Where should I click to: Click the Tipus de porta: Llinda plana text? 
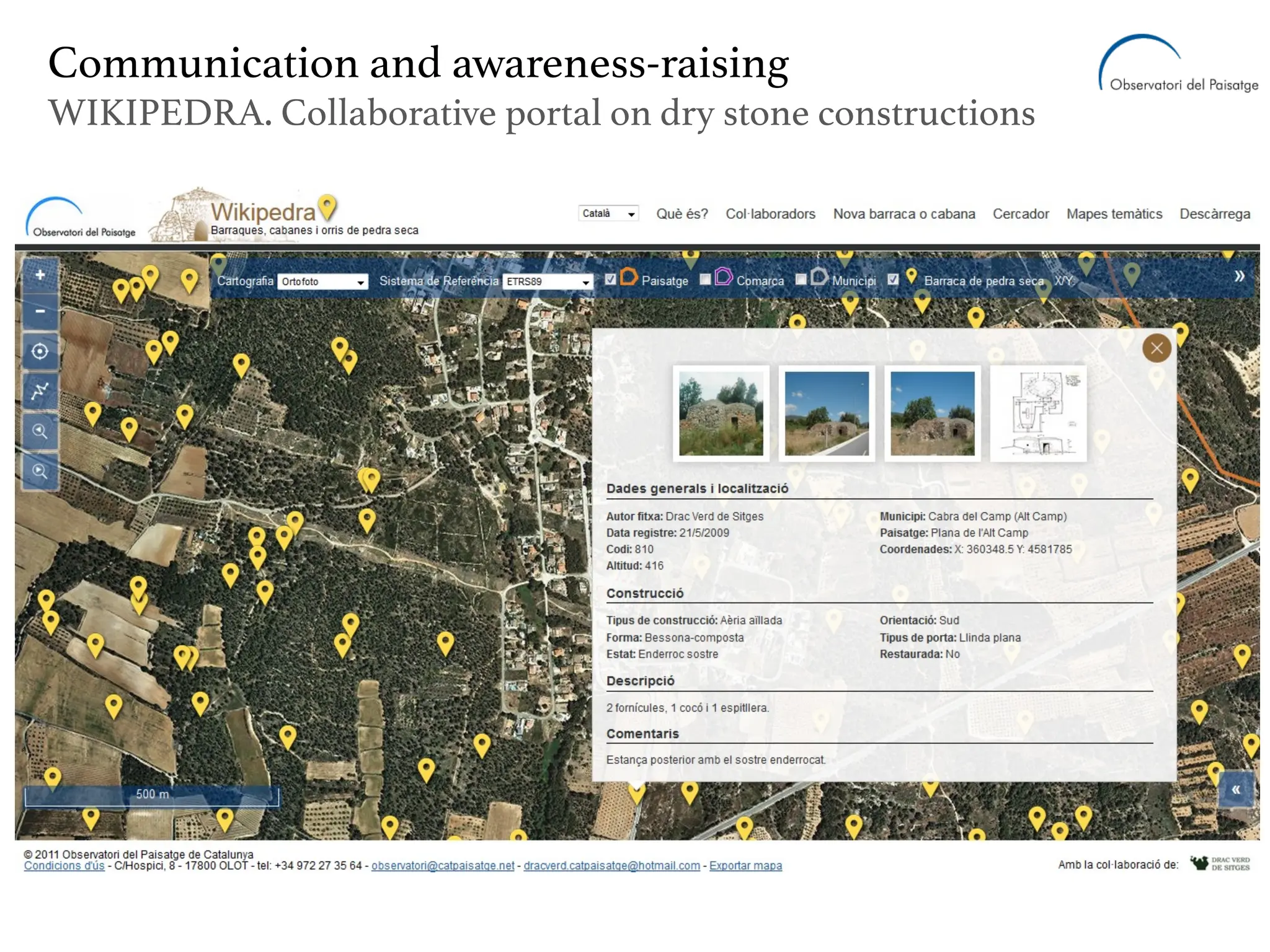click(950, 638)
